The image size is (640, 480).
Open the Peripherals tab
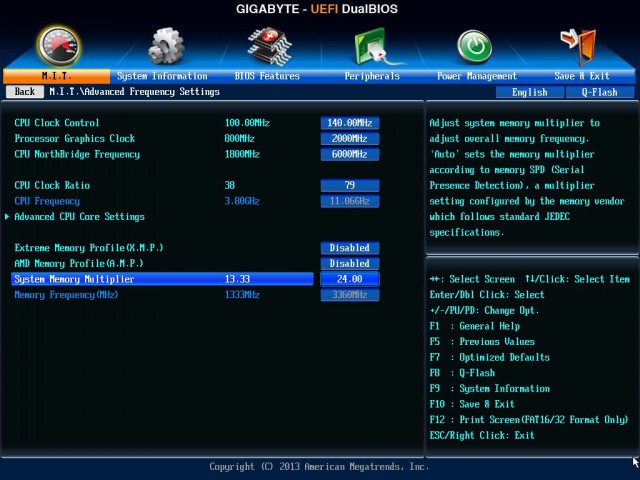[372, 76]
